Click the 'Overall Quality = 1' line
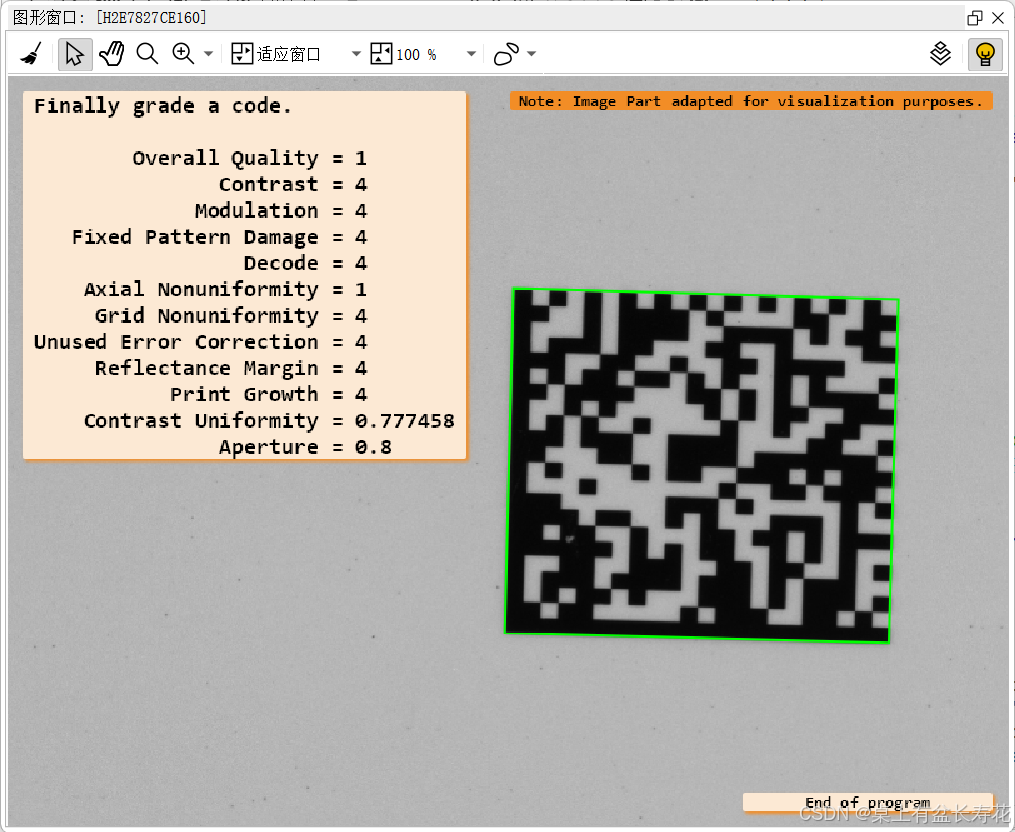Screen dimensions: 1015x832 (x=250, y=159)
